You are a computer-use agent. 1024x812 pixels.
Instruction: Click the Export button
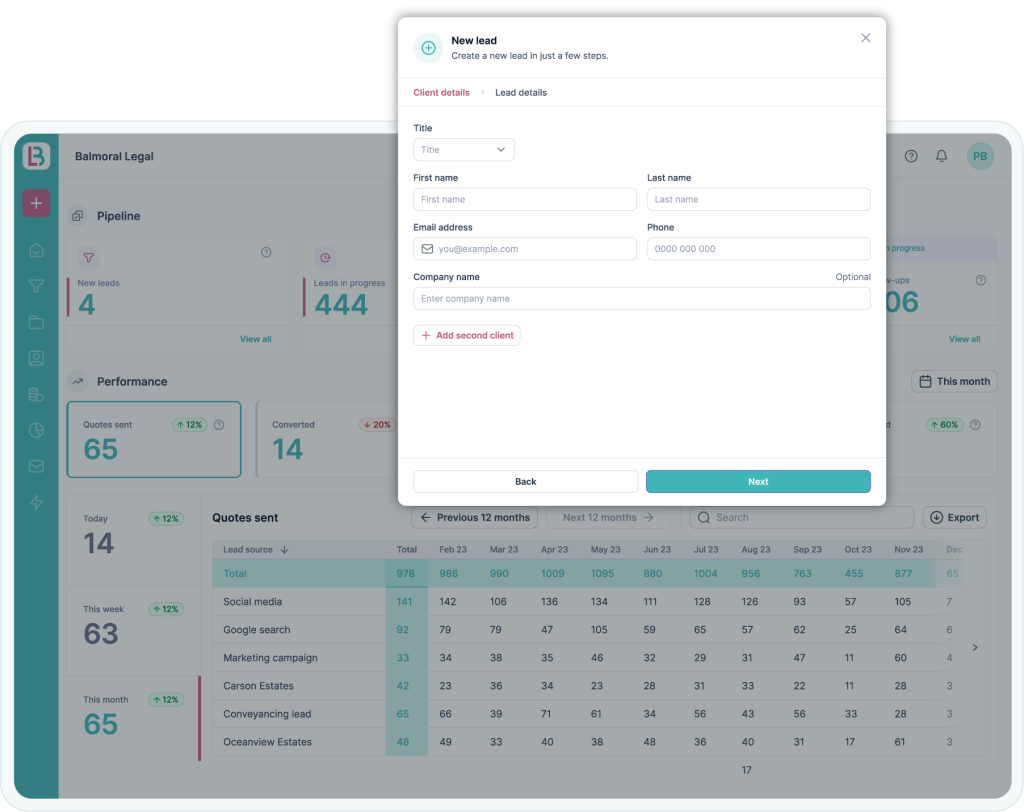click(x=954, y=518)
